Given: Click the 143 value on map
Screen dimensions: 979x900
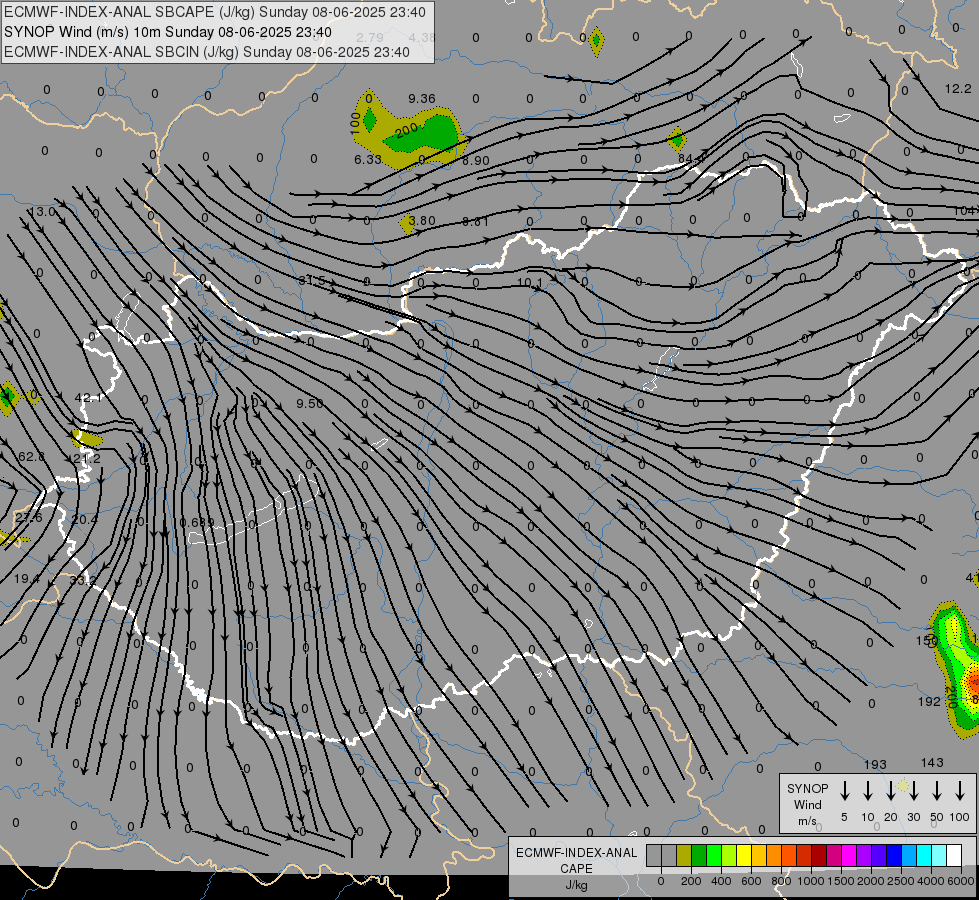Looking at the screenshot, I should (x=932, y=763).
